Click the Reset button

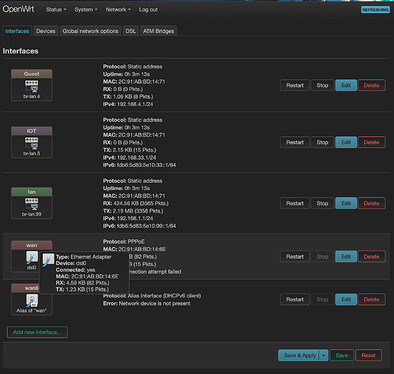368,355
